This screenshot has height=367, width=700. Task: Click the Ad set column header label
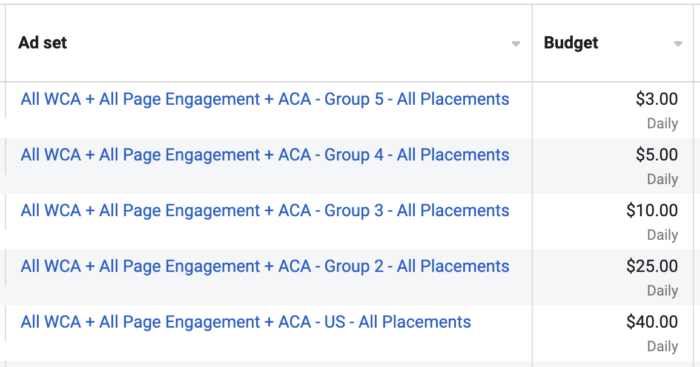pyautogui.click(x=42, y=43)
